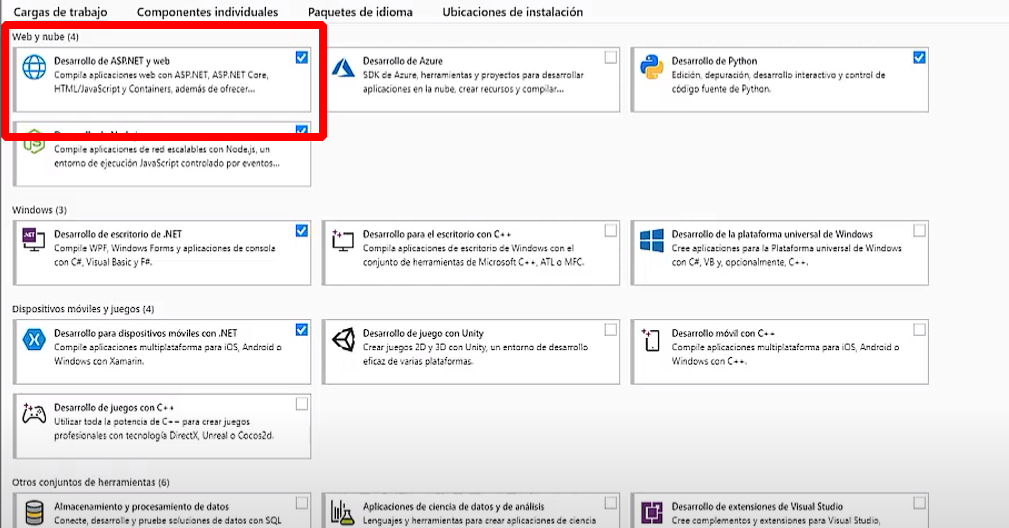This screenshot has width=1009, height=528.
Task: Click the Node.js hexagon icon
Action: click(34, 143)
